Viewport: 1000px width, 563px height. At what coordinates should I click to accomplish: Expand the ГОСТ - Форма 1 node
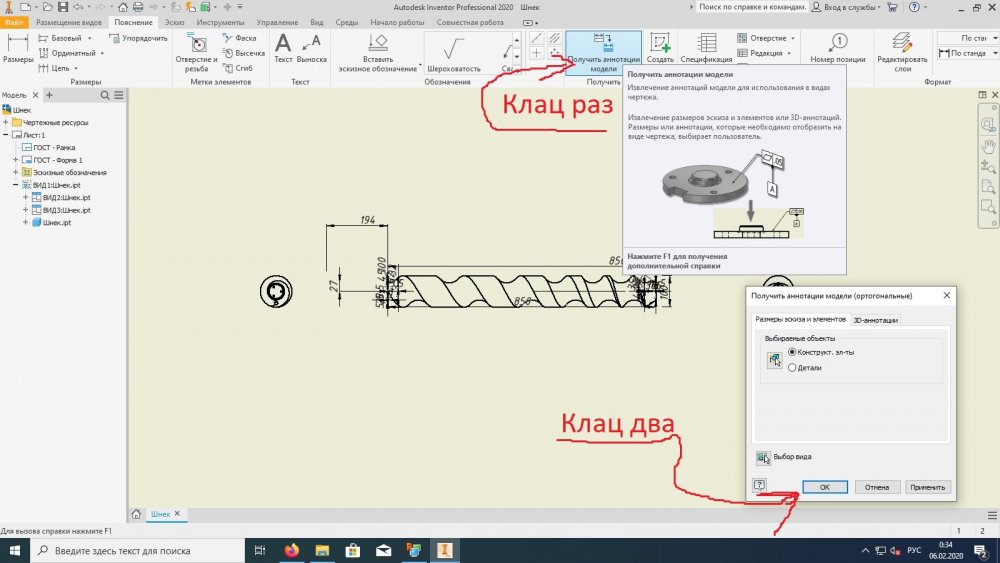coord(15,160)
